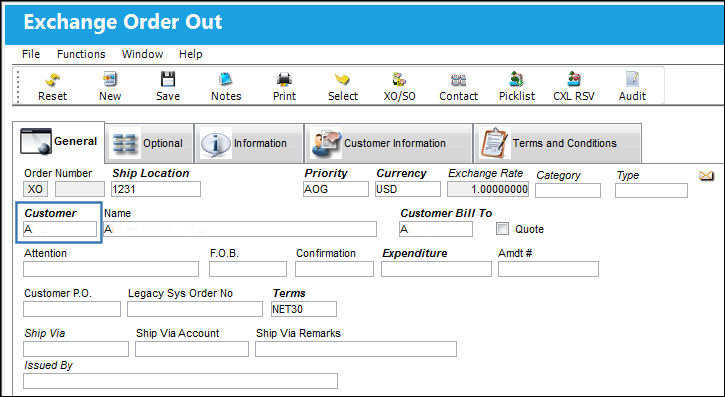Open the Customer Information tab
725x397 pixels.
click(x=388, y=143)
